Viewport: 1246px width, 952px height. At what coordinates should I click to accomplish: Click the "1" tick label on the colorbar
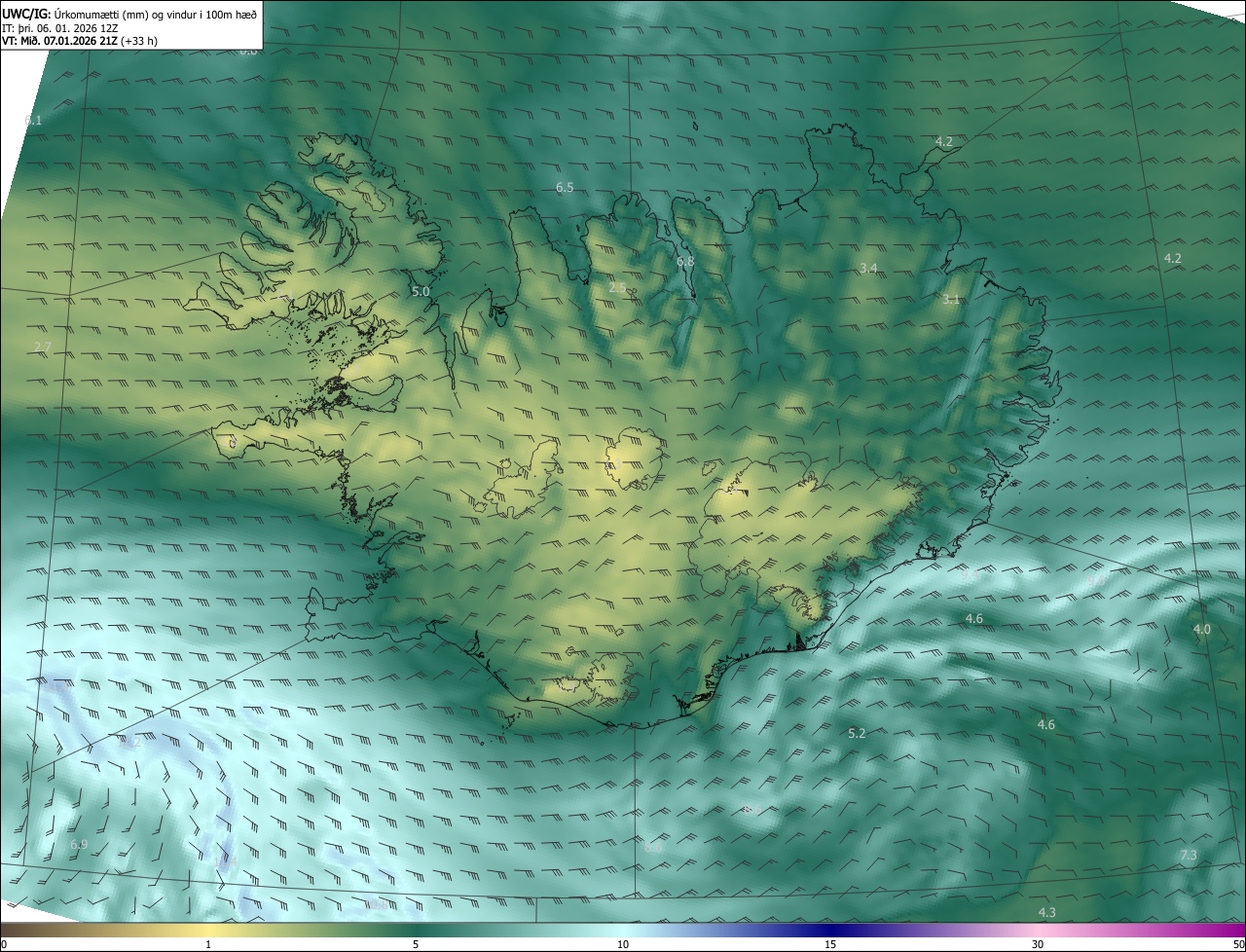click(x=208, y=944)
